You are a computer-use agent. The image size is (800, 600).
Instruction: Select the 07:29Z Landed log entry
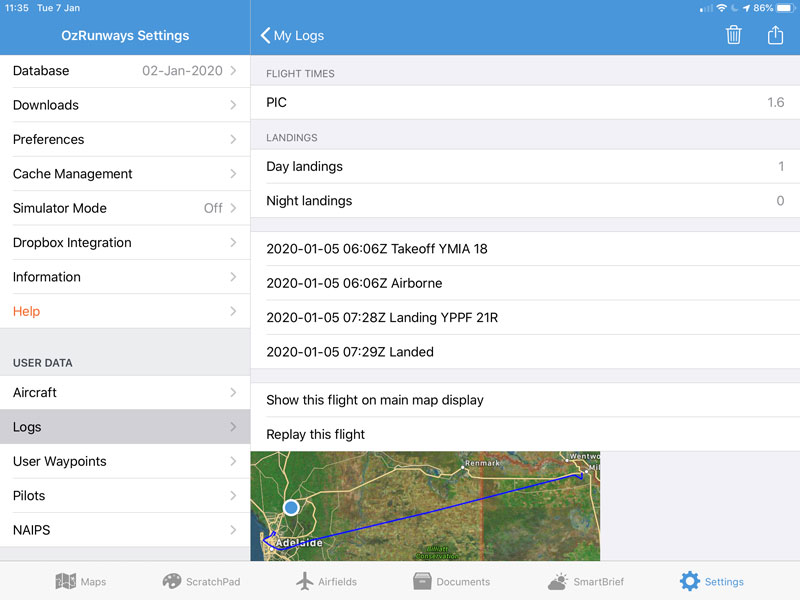(525, 352)
